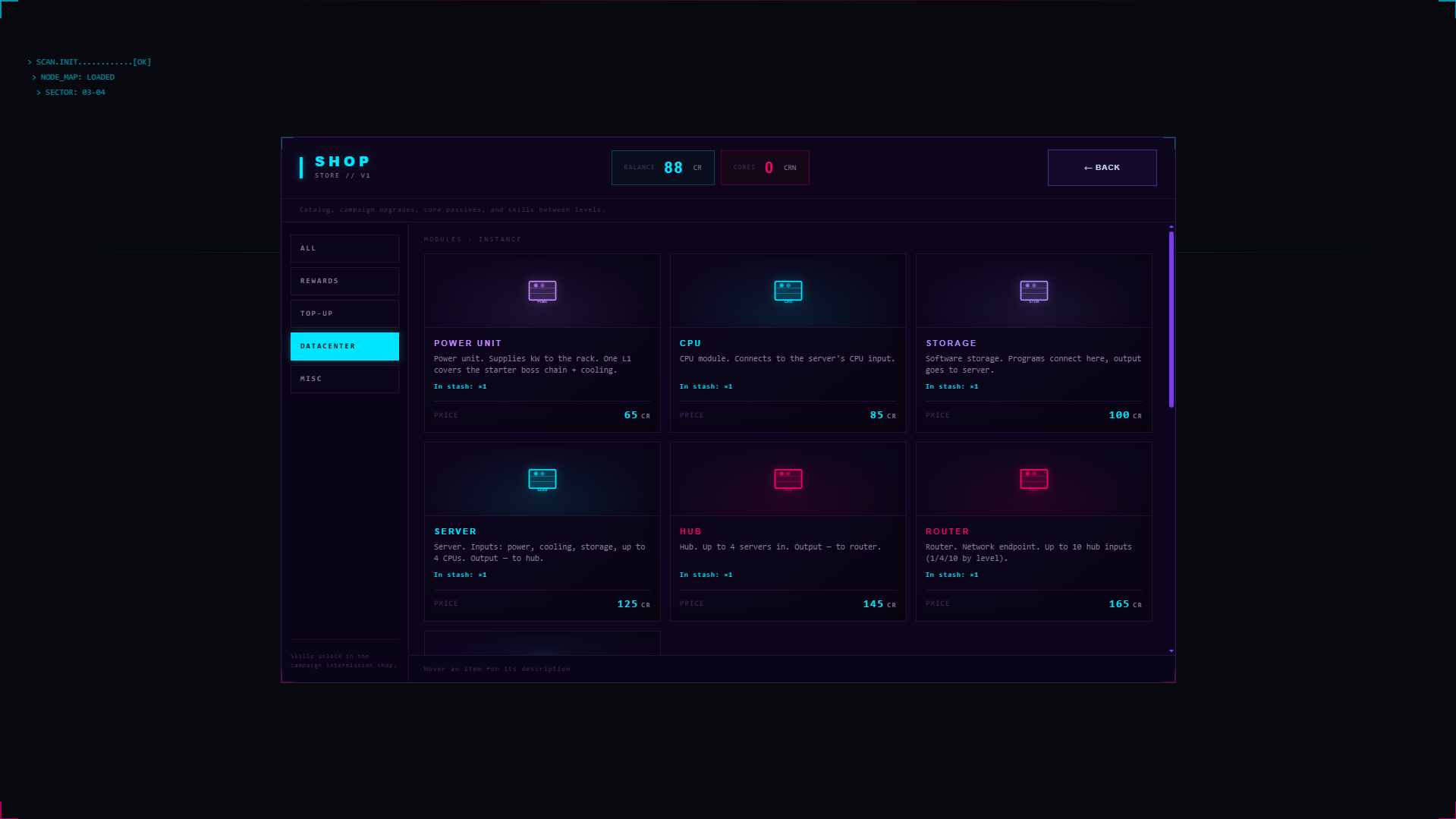1456x819 pixels.
Task: Click the scrollbar down arrow
Action: (x=1171, y=650)
